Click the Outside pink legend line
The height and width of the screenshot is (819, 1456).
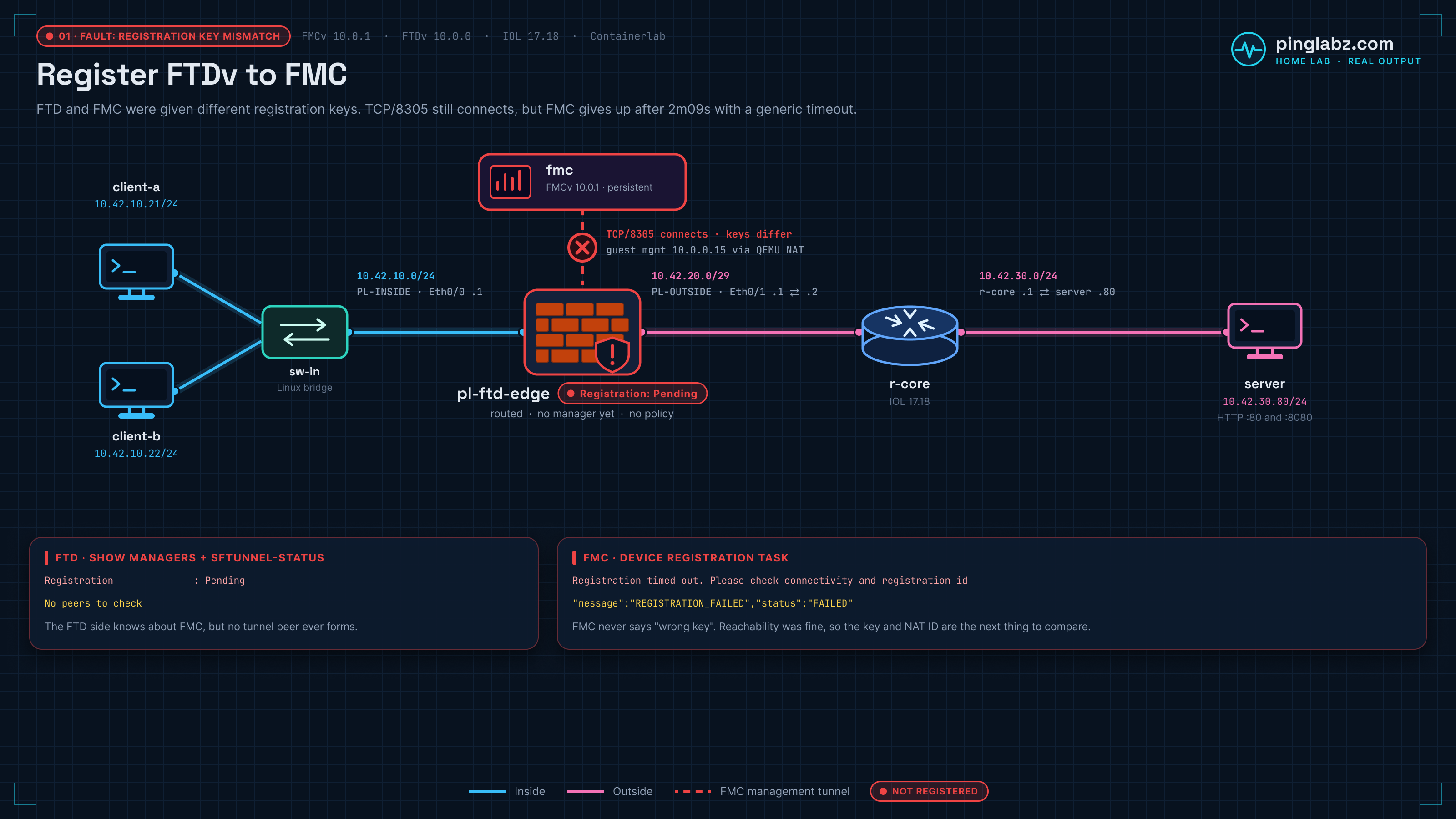[586, 791]
